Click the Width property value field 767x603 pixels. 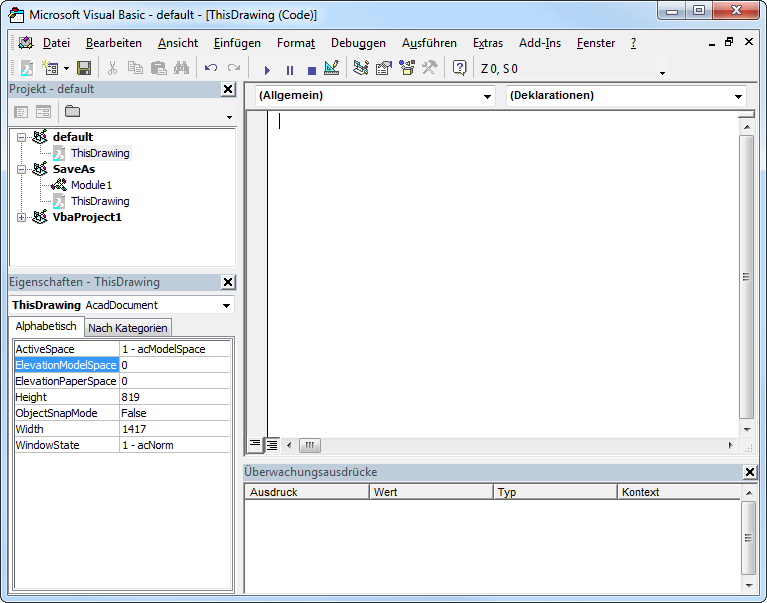click(x=174, y=429)
